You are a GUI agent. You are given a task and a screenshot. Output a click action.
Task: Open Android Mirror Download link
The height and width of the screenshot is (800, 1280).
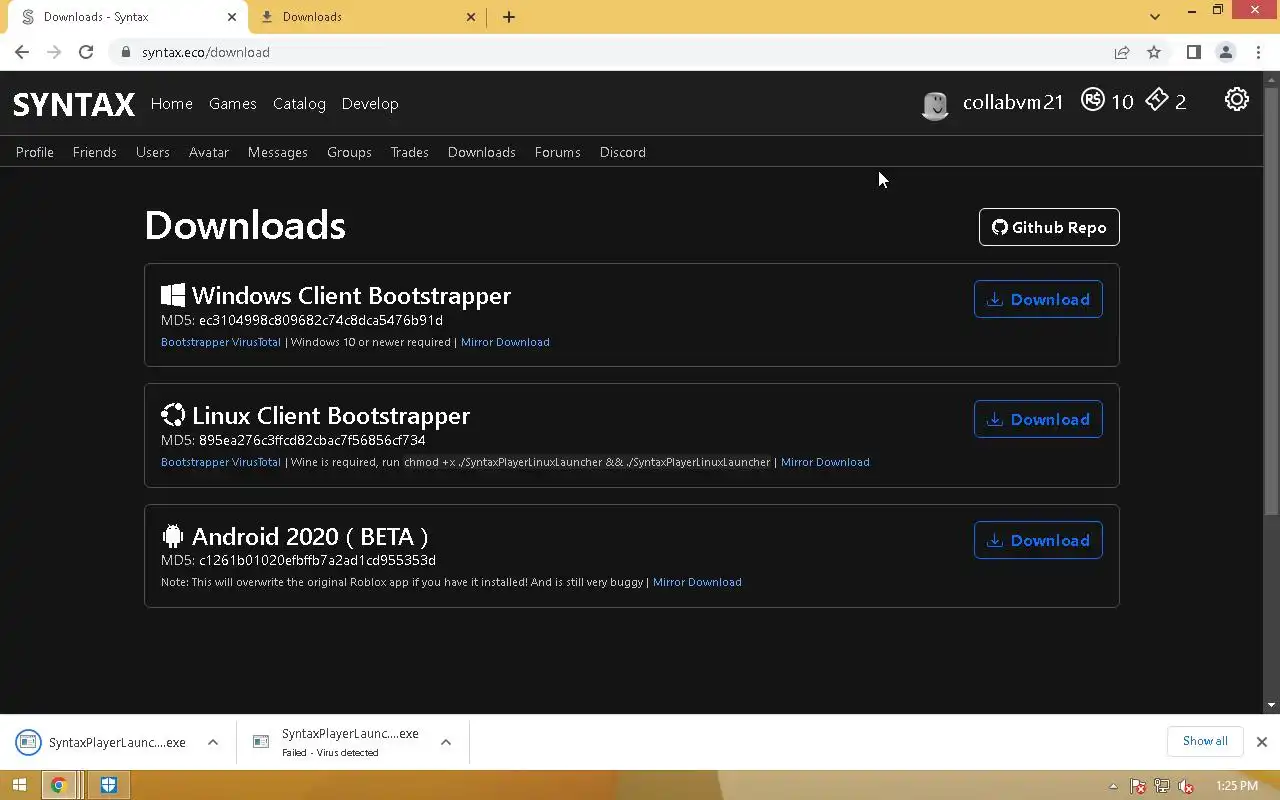[697, 582]
